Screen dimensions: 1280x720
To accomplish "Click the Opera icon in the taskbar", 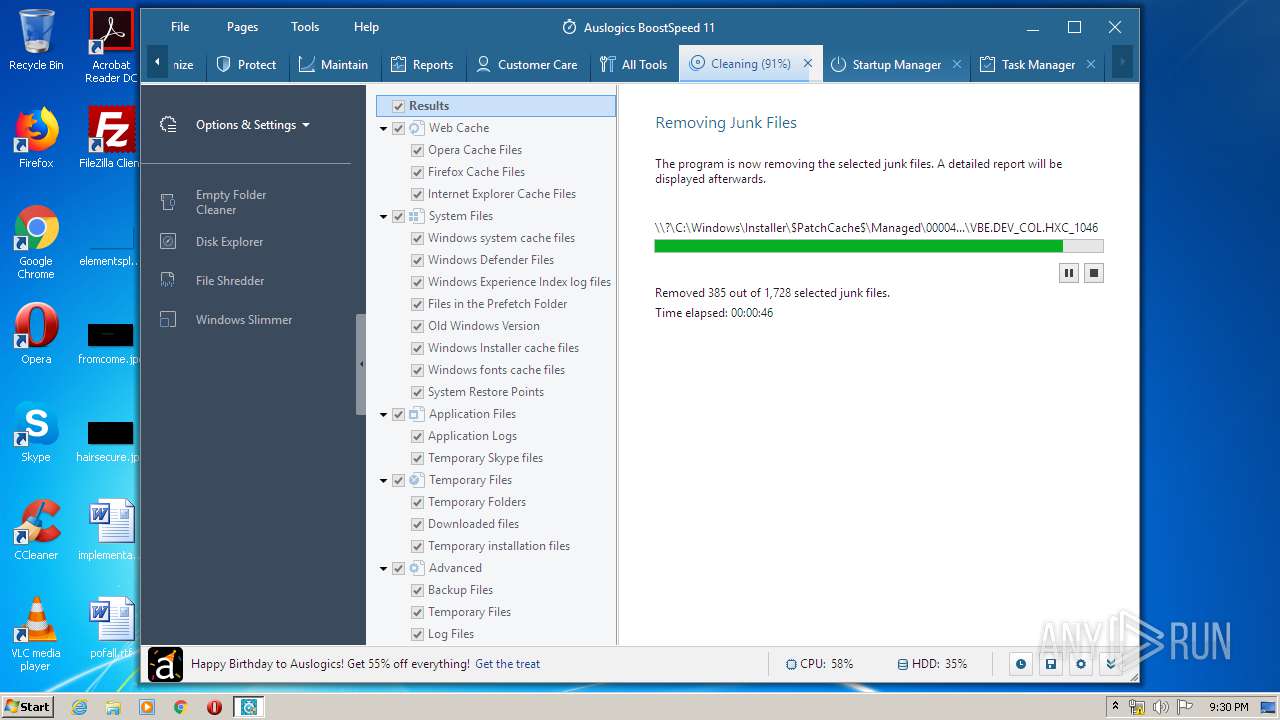I will tap(214, 707).
